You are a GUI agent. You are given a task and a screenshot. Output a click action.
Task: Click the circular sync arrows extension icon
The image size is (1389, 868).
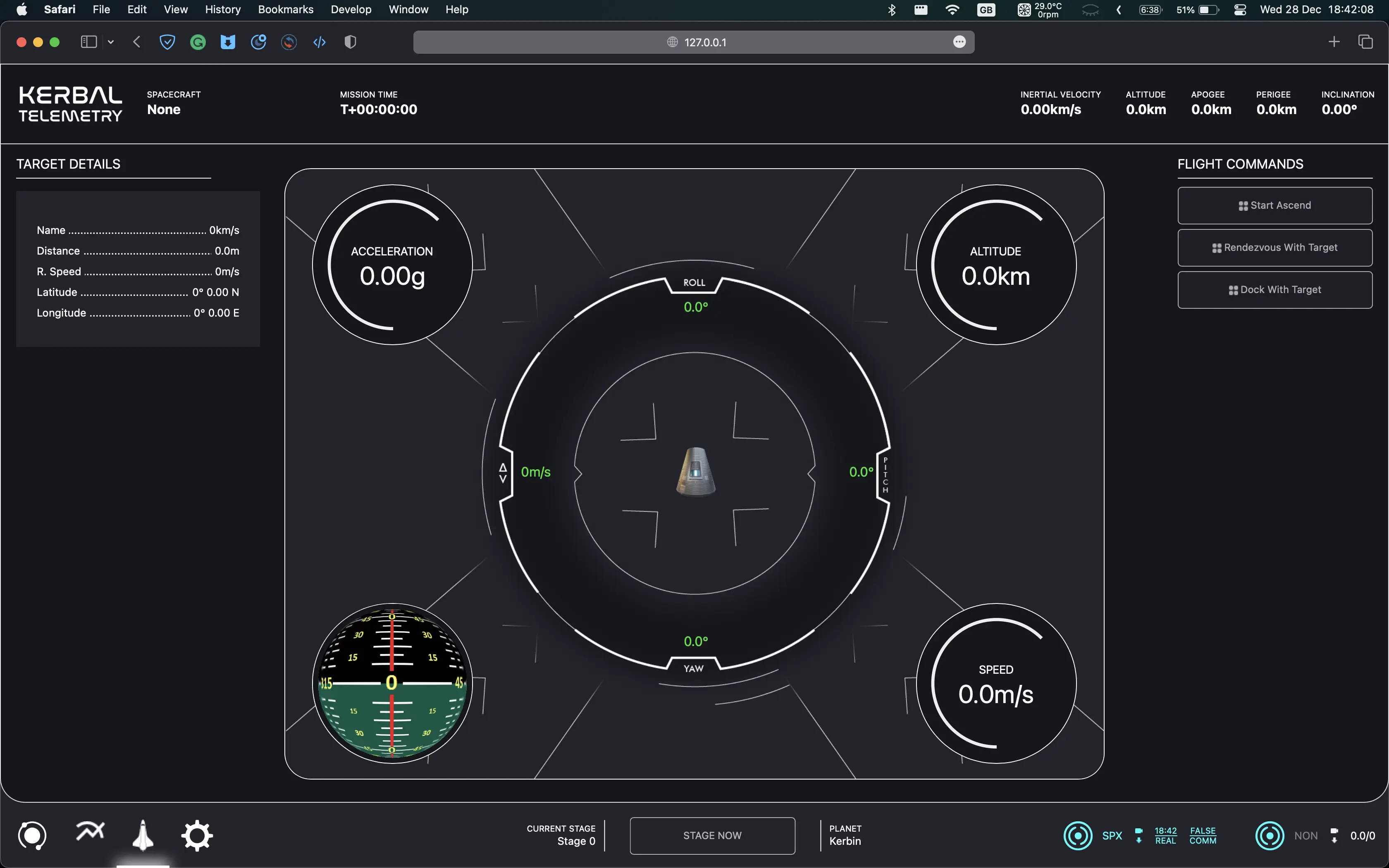coord(289,42)
